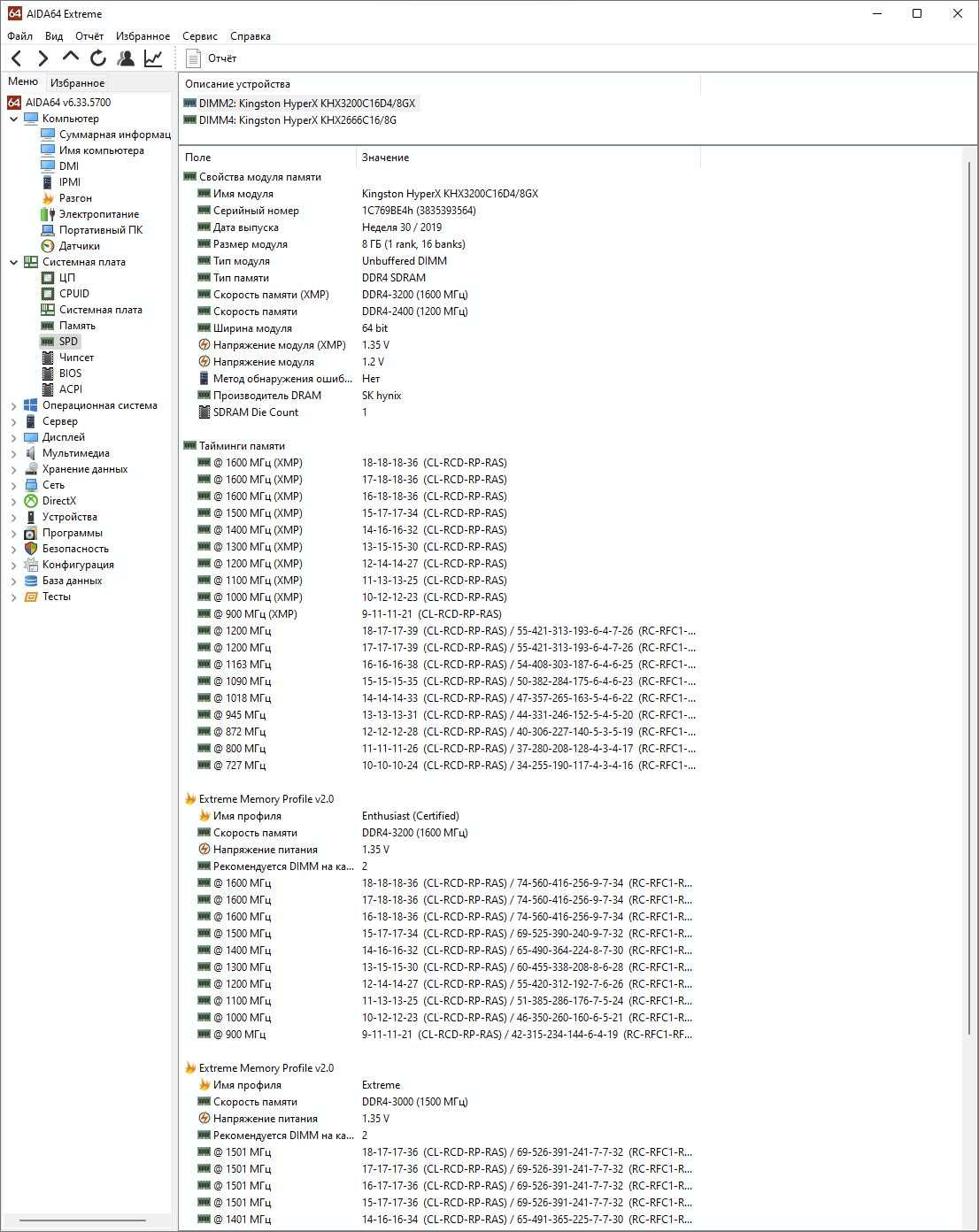The width and height of the screenshot is (979, 1232).
Task: Refresh the current page with the reload icon
Action: point(98,58)
